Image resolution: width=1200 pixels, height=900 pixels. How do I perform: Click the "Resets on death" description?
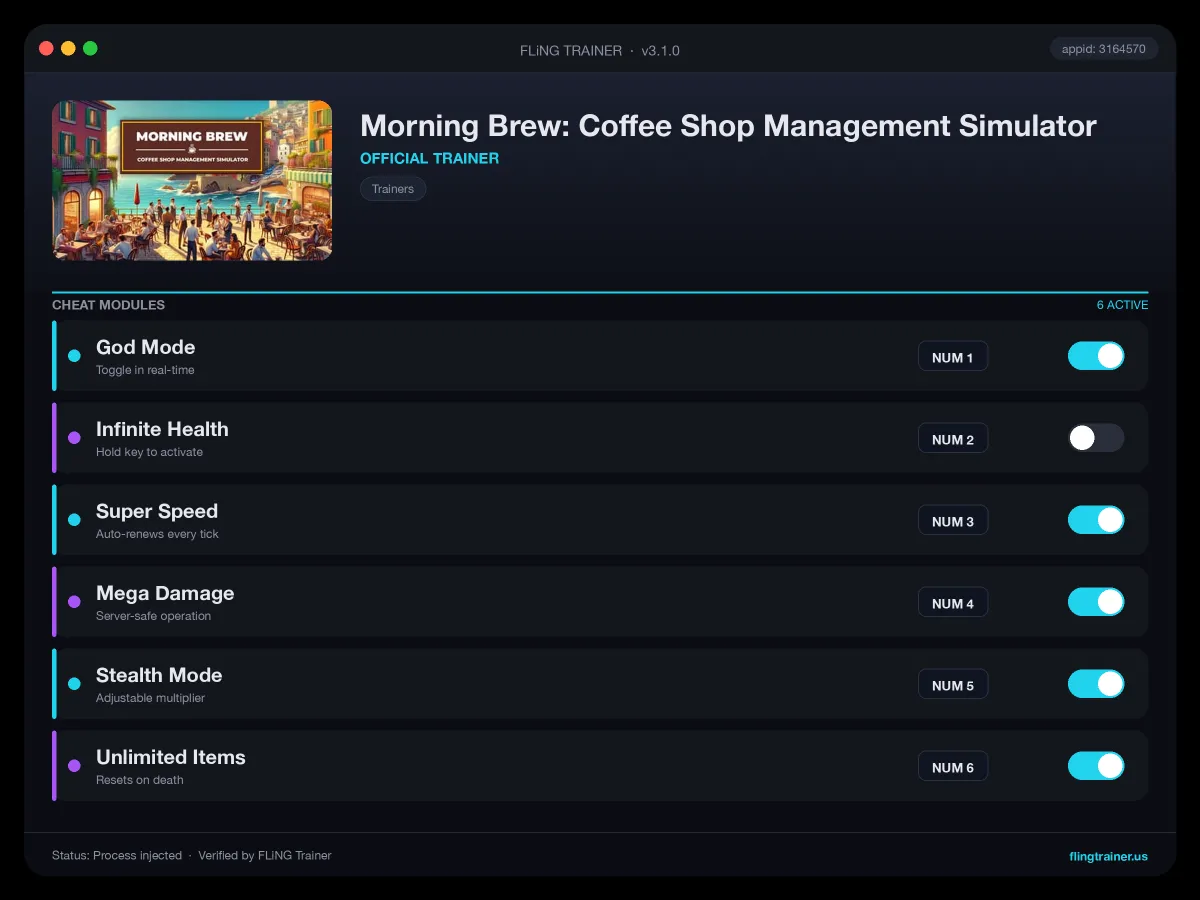(140, 780)
